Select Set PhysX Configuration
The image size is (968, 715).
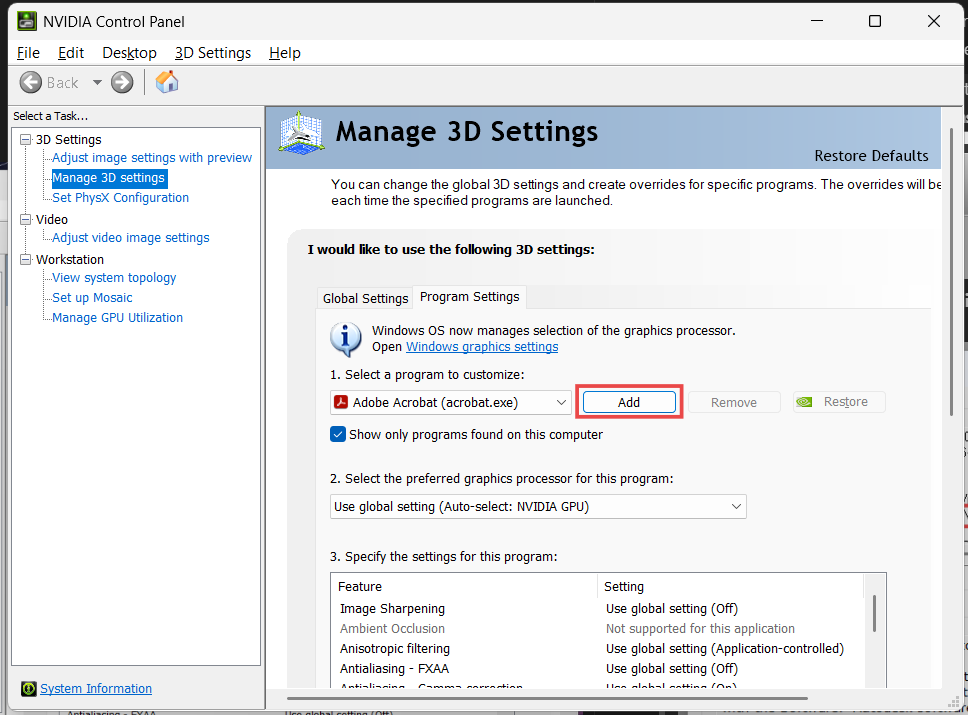(120, 198)
